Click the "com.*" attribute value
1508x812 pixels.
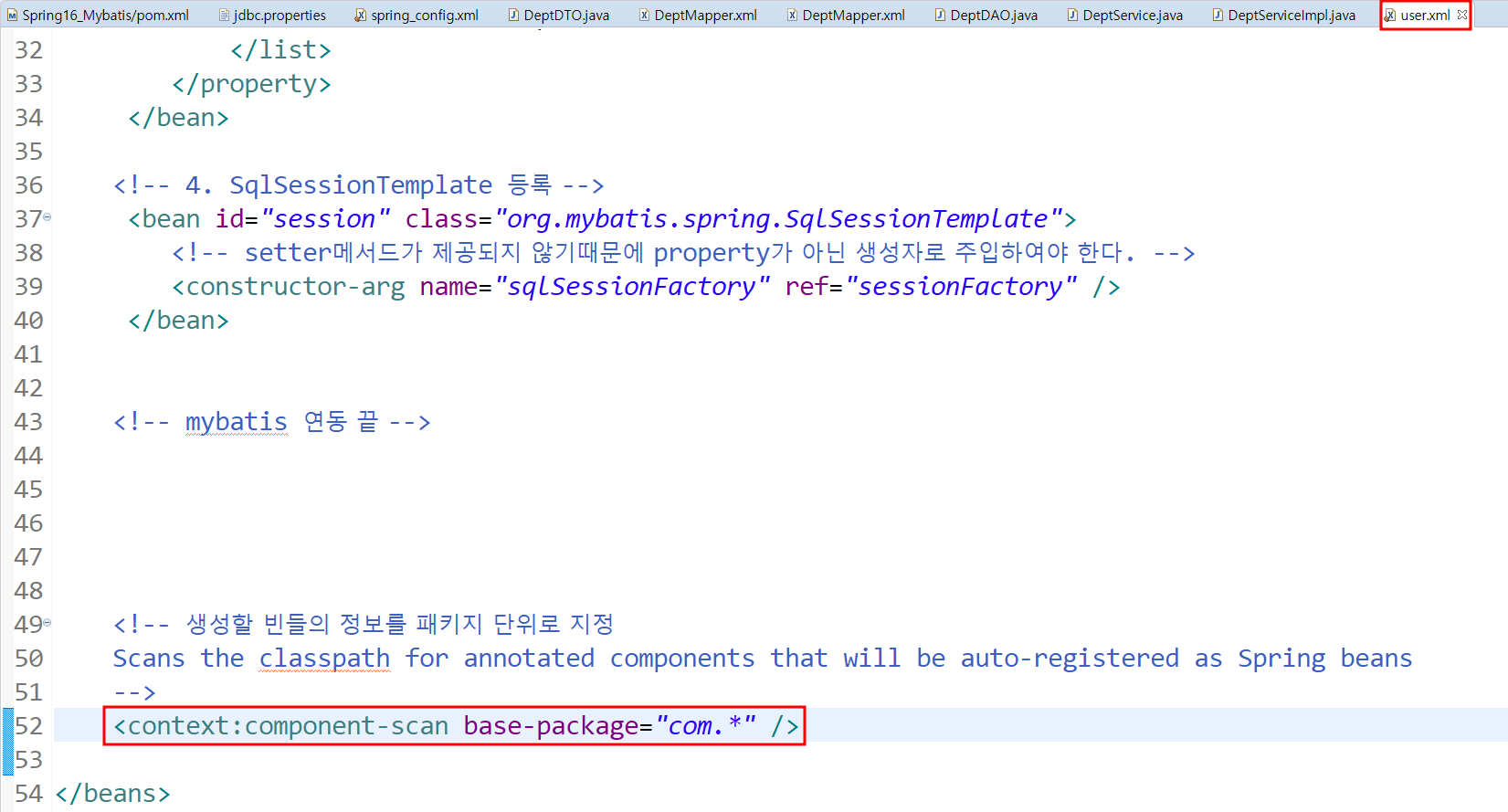705,726
